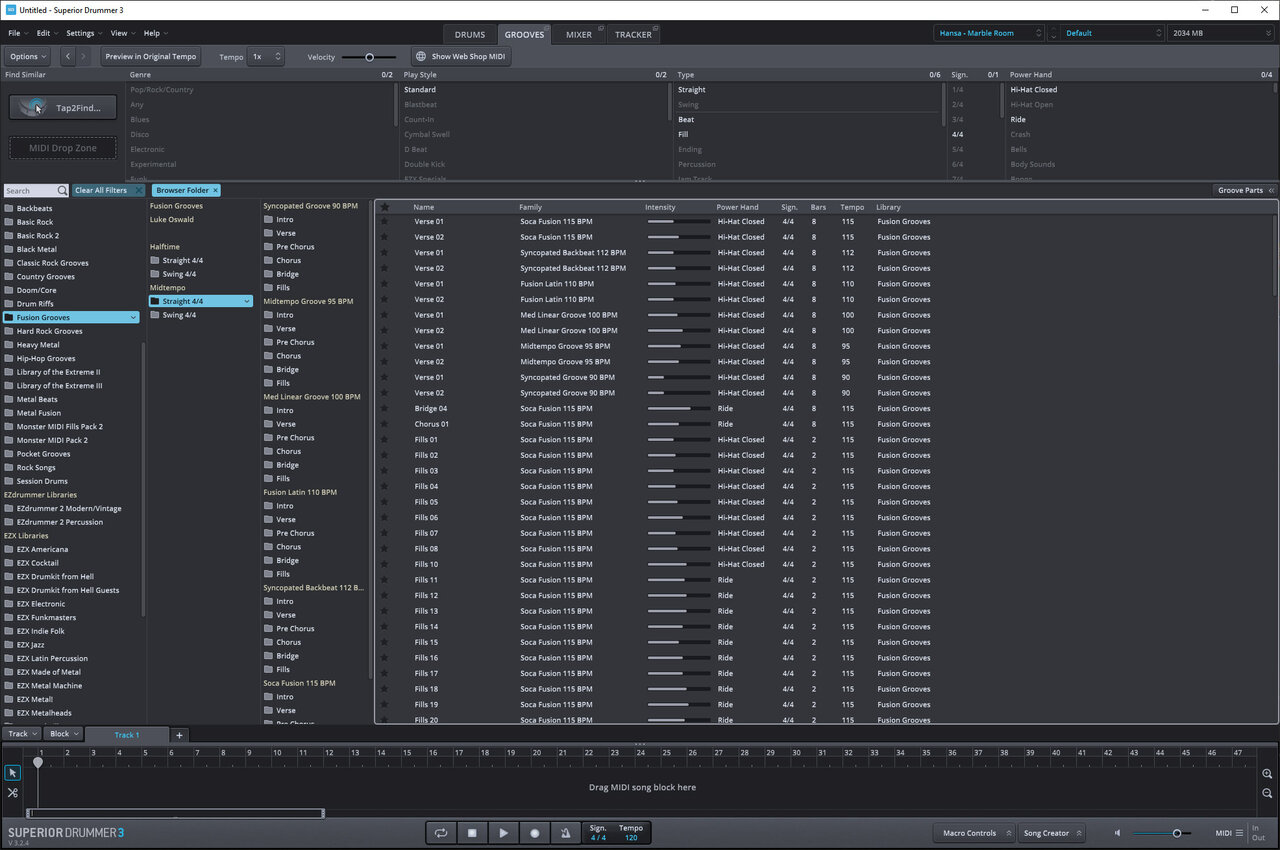Expand the Song Creator panel
This screenshot has height=850, width=1280.
tap(1053, 833)
